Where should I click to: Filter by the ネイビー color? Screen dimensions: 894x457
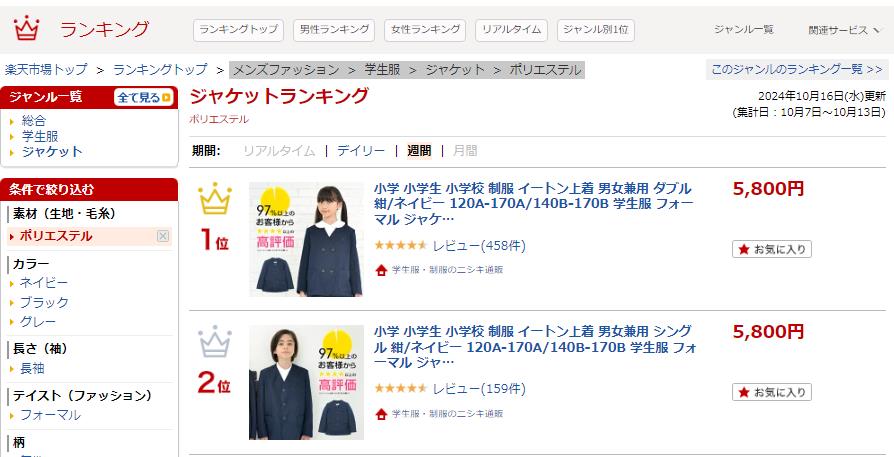coord(44,283)
